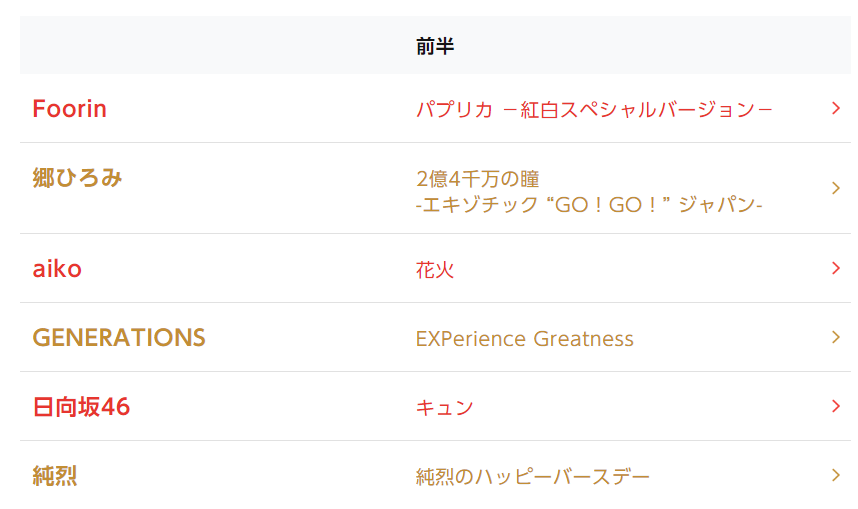Image resolution: width=858 pixels, height=509 pixels.
Task: Open the 郷ひろみ artist link
Action: click(x=78, y=178)
